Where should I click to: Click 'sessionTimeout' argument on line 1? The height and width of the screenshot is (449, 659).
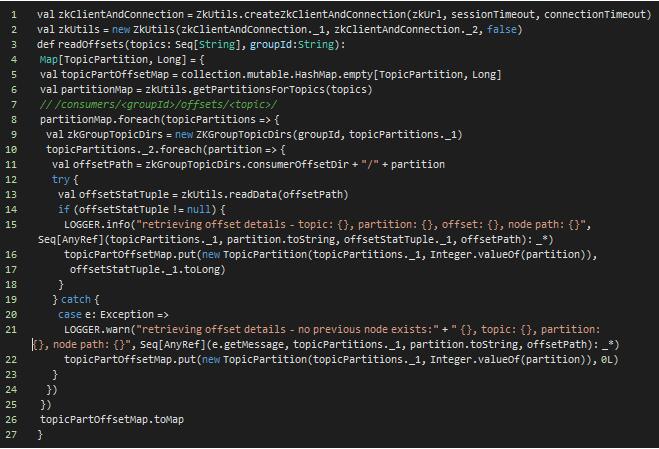pyautogui.click(x=493, y=15)
